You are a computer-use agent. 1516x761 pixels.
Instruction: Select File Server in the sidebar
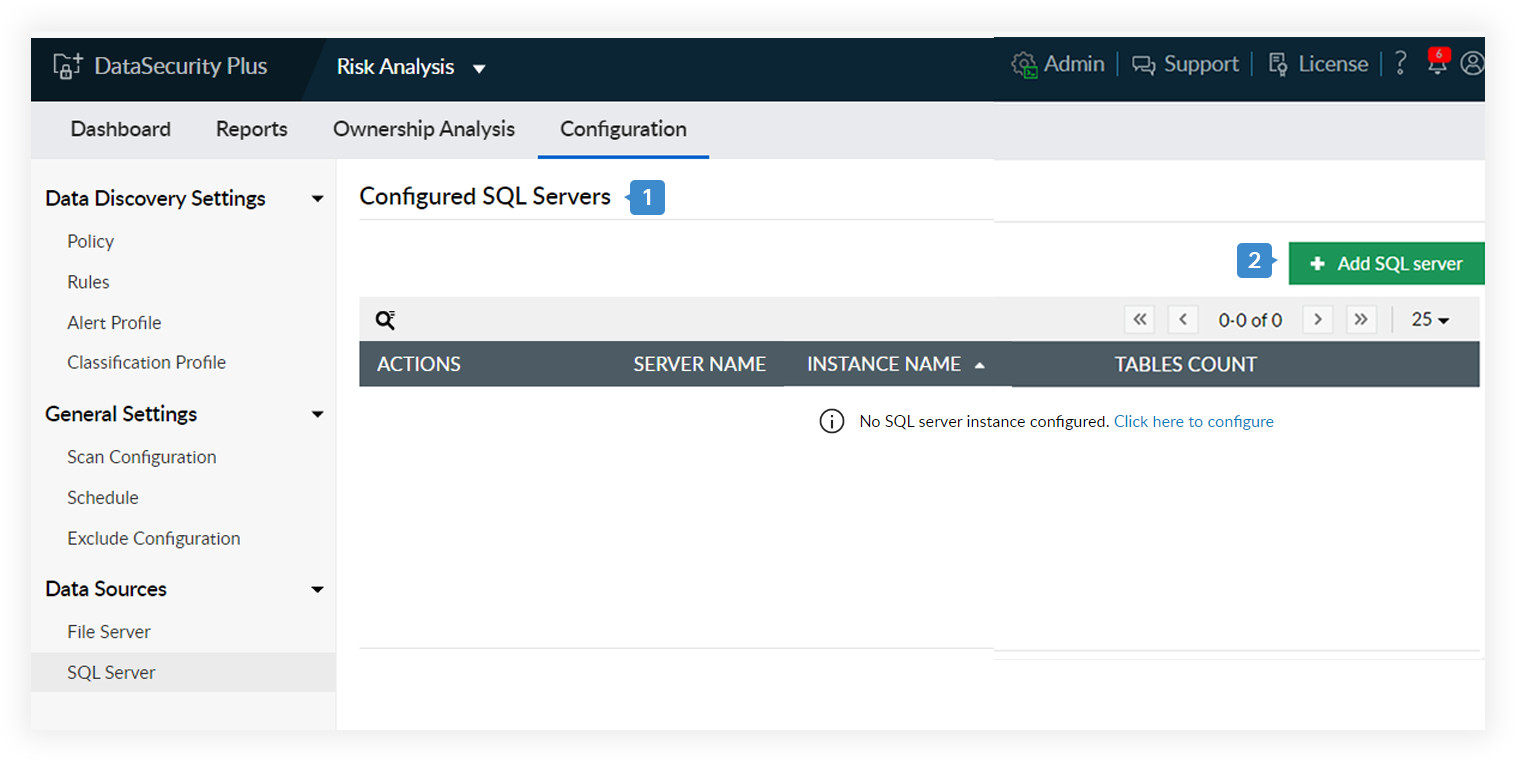[109, 632]
